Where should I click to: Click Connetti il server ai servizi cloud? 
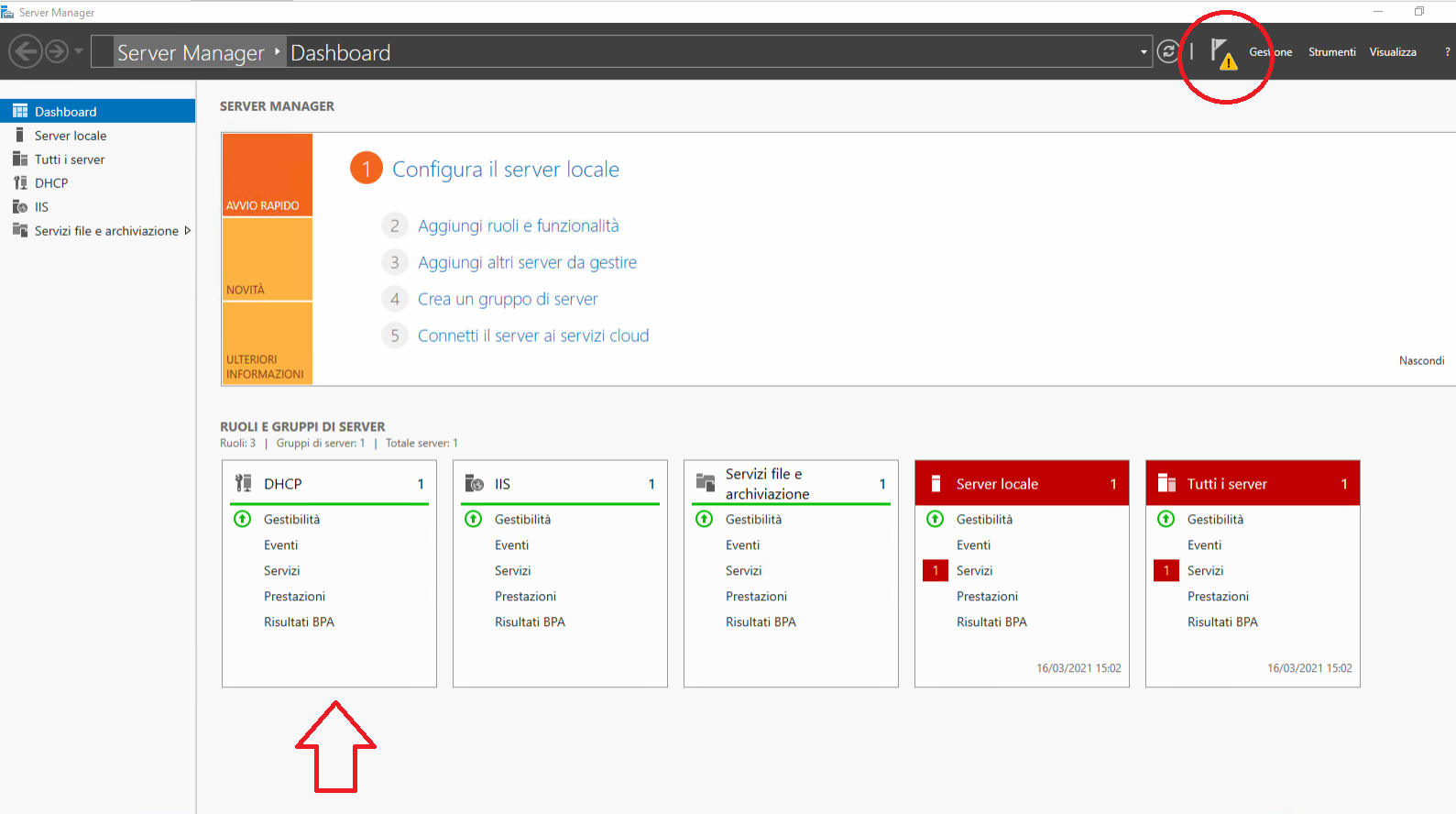(x=533, y=335)
